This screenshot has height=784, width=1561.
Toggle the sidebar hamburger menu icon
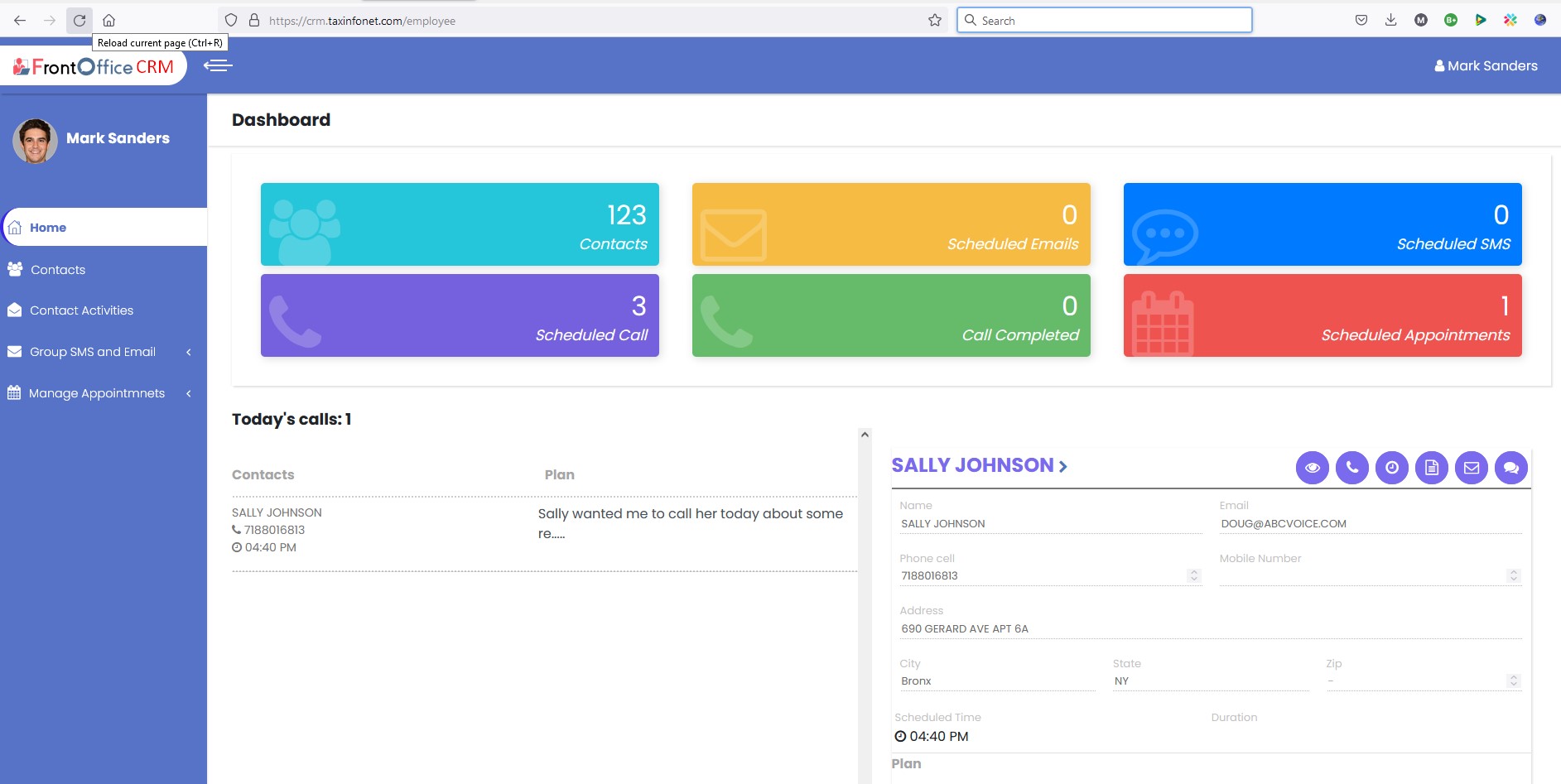coord(218,65)
